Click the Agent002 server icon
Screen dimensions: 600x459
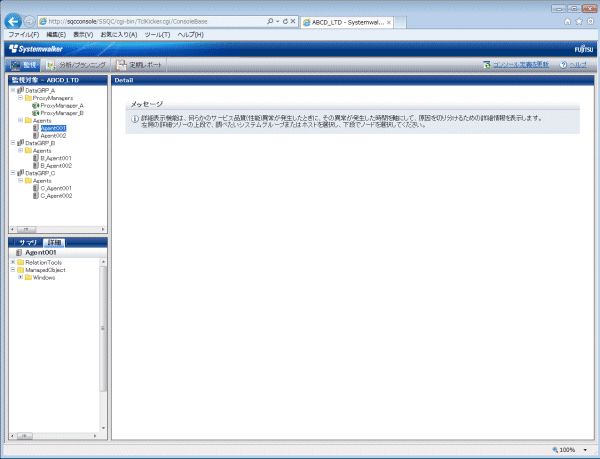click(36, 135)
